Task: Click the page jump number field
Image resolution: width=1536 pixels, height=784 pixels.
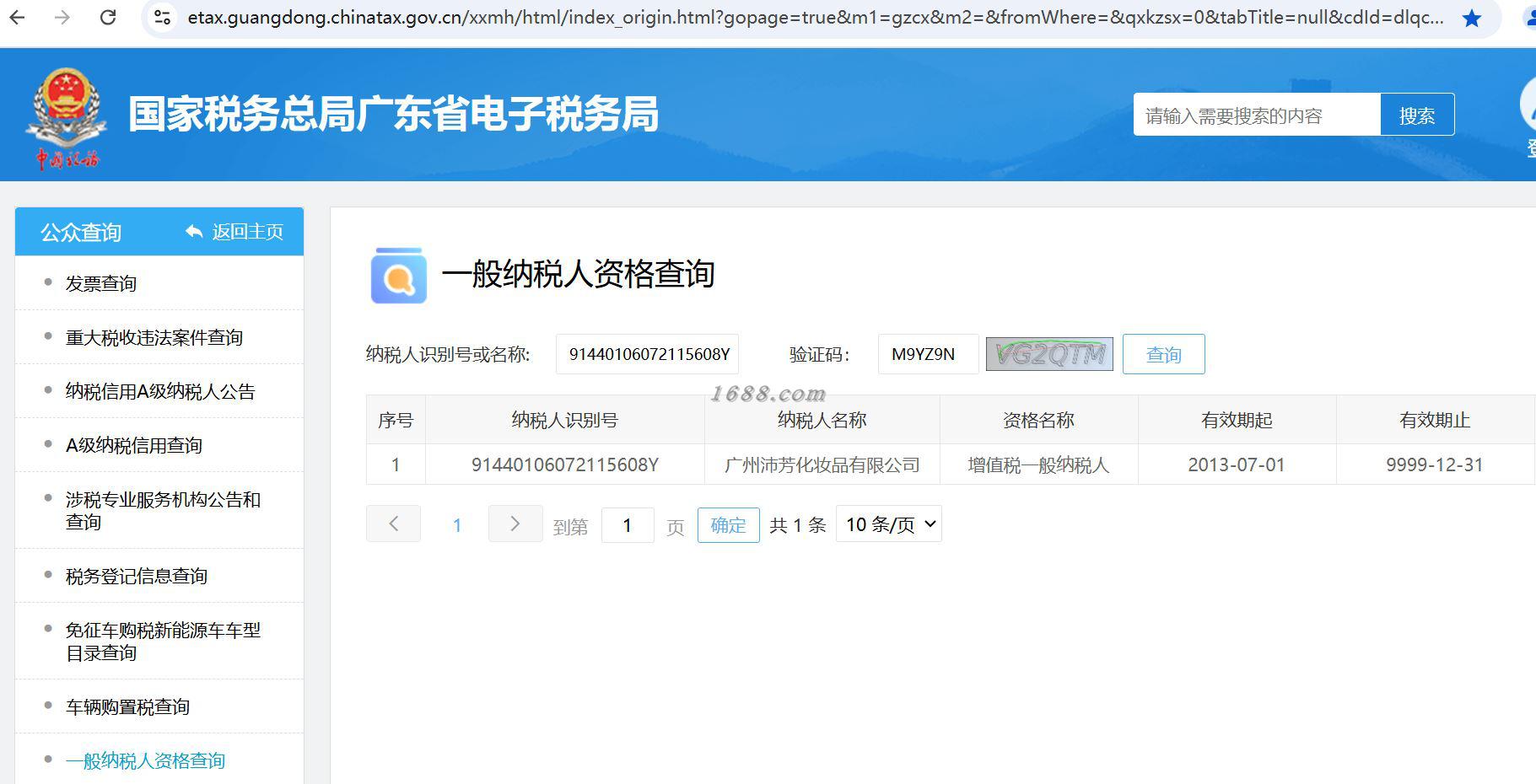Action: pyautogui.click(x=628, y=525)
